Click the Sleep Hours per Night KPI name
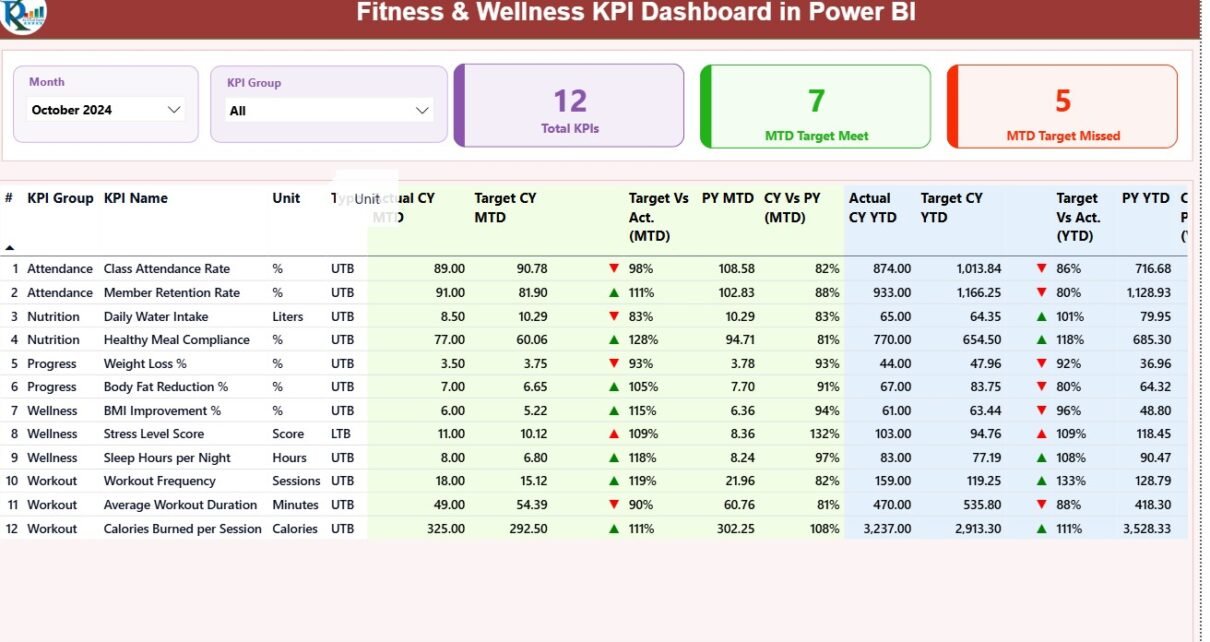Screen dimensions: 1210x642 [167, 458]
